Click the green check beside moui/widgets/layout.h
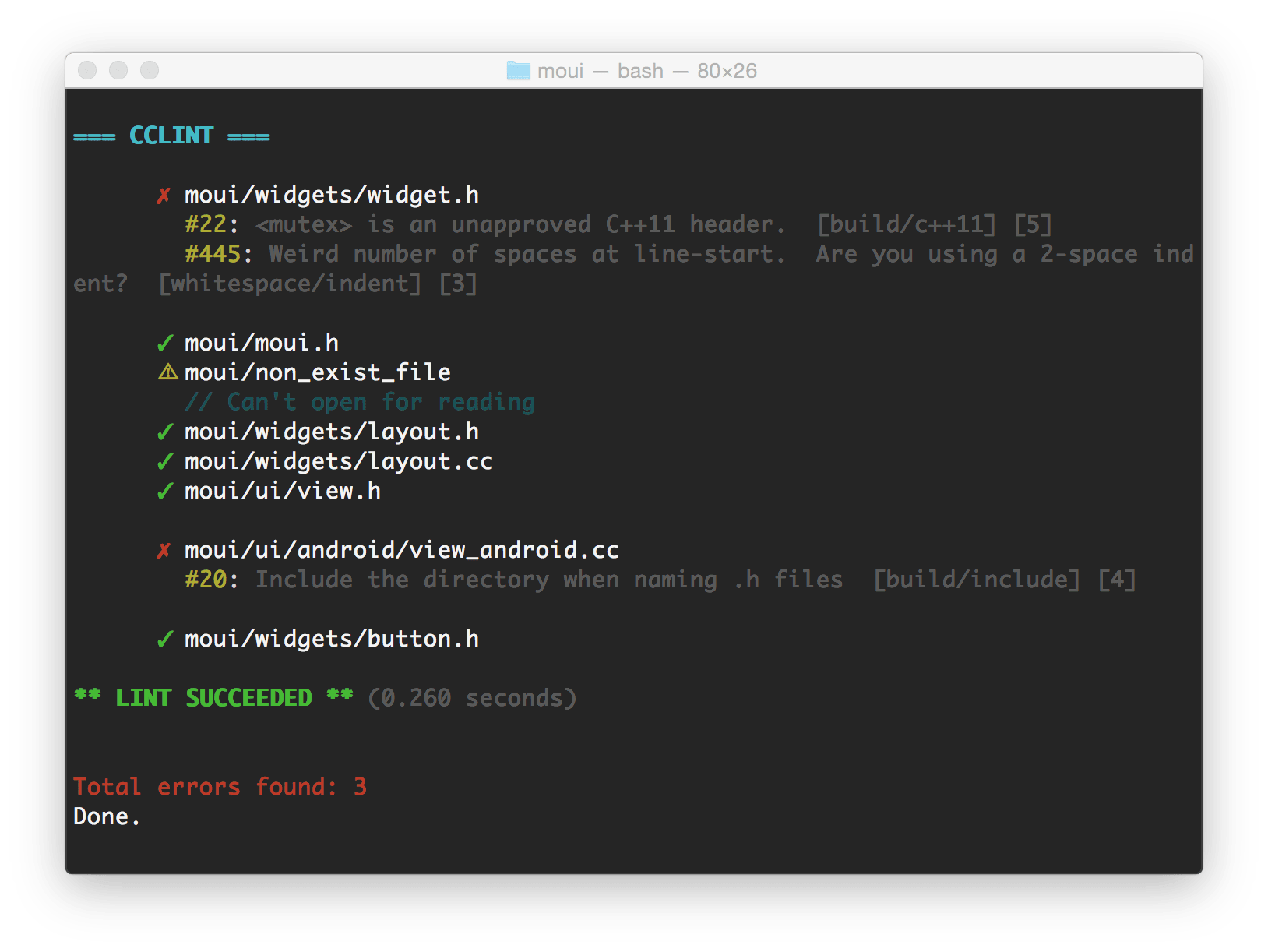The image size is (1268, 952). tap(164, 432)
